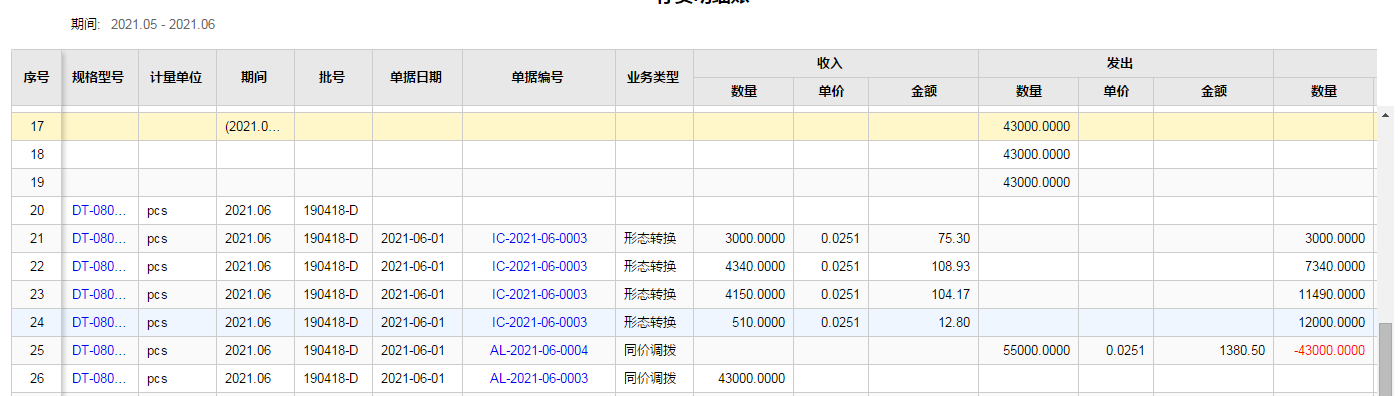Image resolution: width=1398 pixels, height=396 pixels.
Task: Click the vertical scrollbar thumb of the table
Action: click(1384, 359)
